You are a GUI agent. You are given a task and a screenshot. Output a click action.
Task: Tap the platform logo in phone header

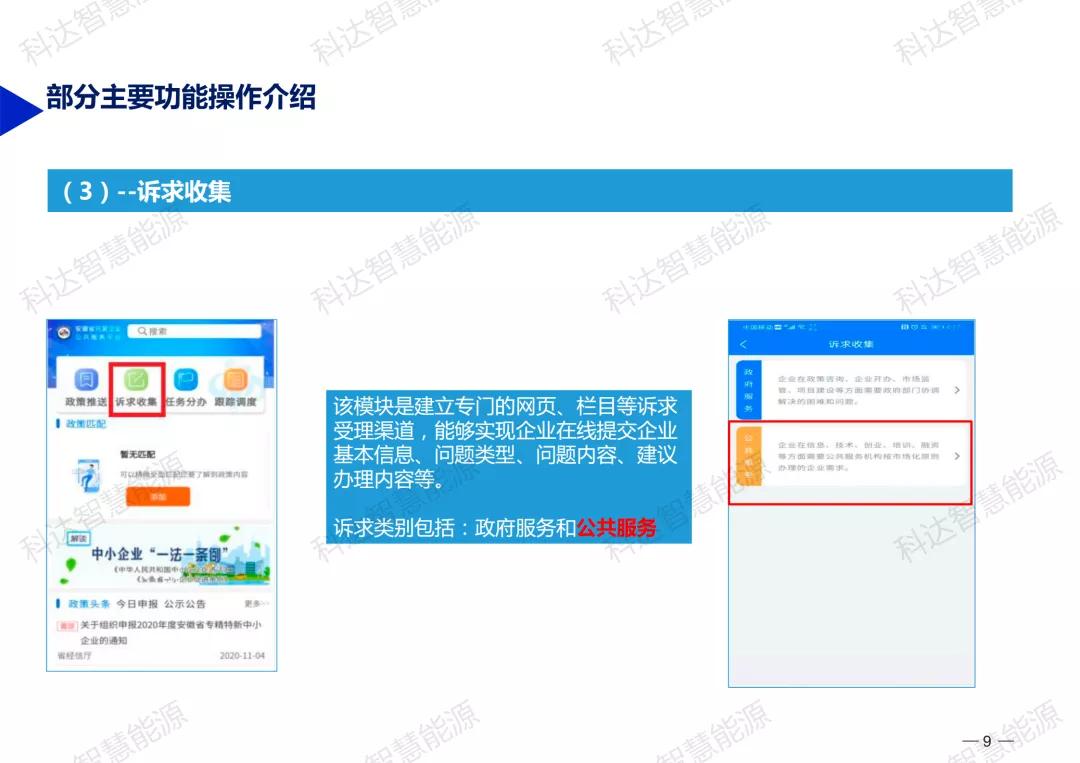click(64, 332)
